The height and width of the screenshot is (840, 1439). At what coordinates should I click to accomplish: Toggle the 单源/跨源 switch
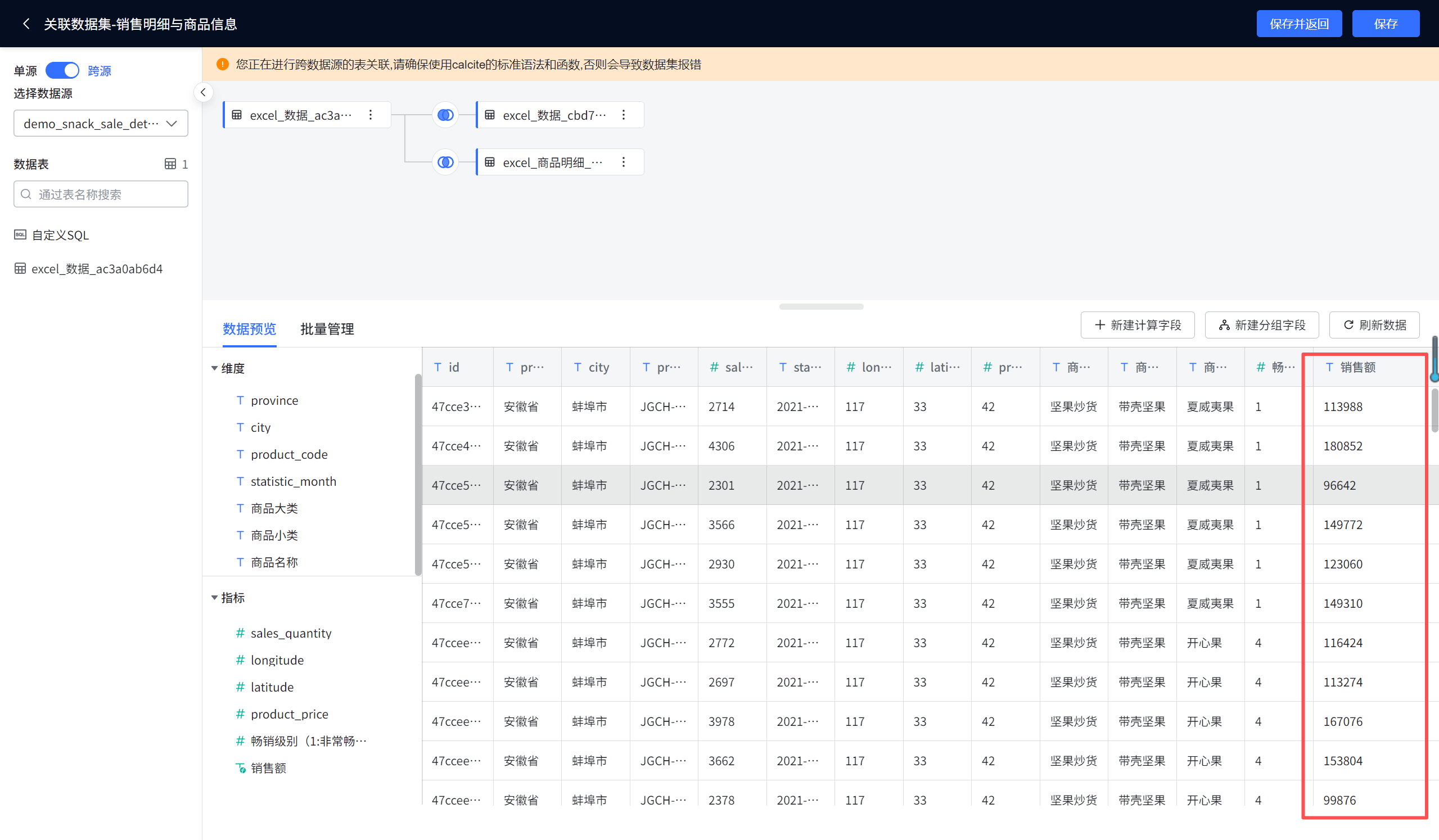click(x=63, y=71)
